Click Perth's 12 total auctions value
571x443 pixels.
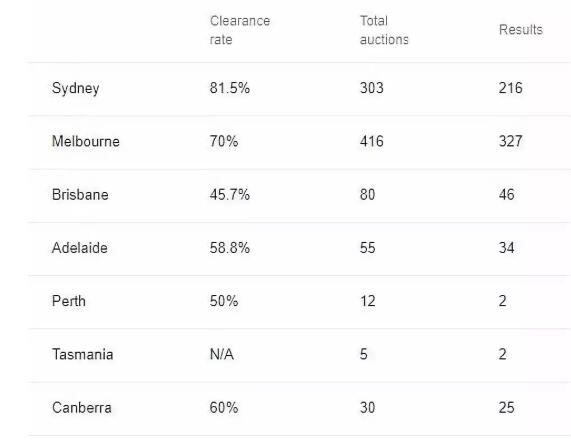pyautogui.click(x=367, y=301)
